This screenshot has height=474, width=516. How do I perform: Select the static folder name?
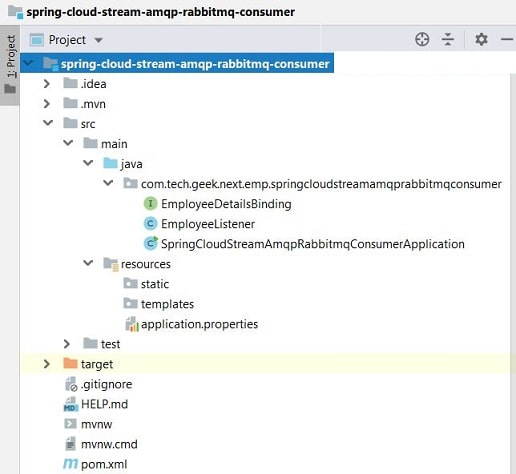155,284
